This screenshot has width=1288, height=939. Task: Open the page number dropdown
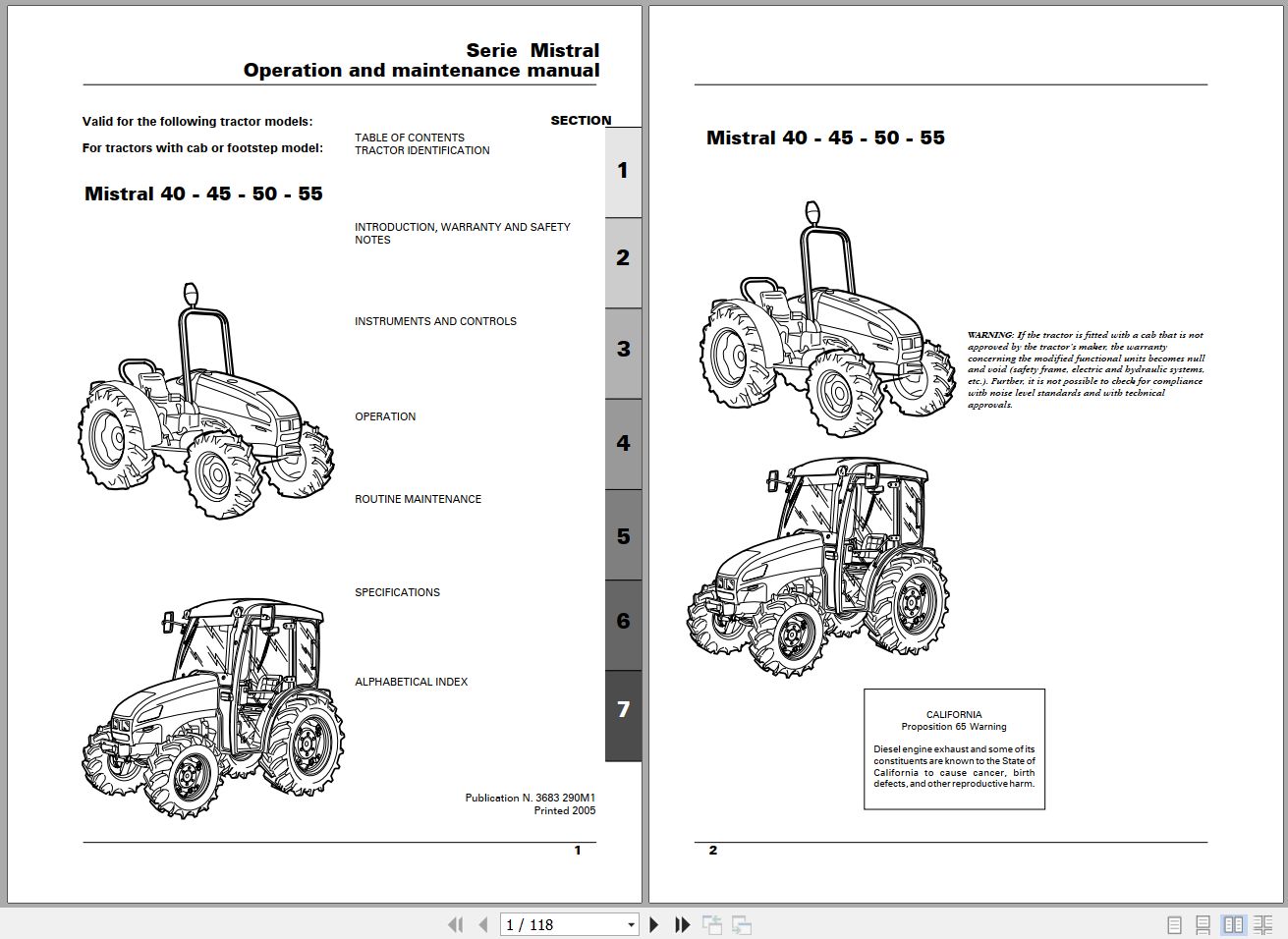pyautogui.click(x=631, y=925)
